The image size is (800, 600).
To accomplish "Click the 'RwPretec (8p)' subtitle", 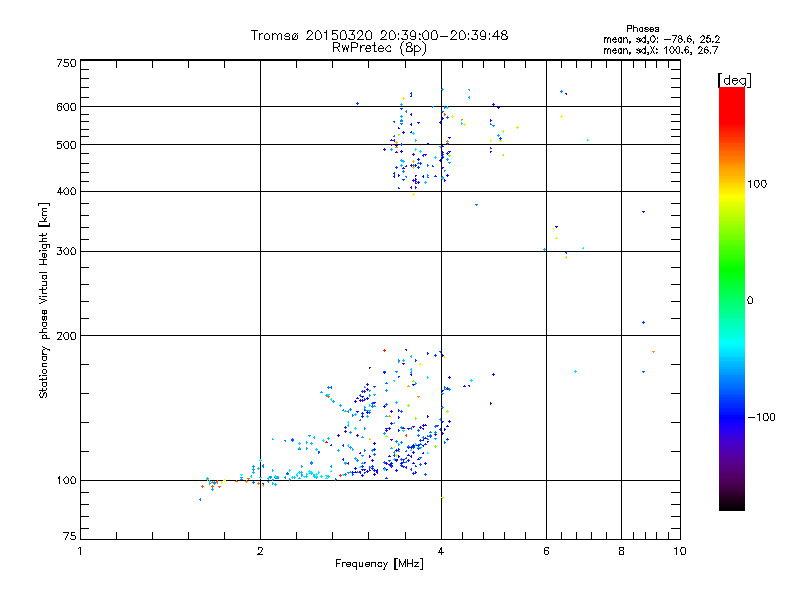I will pos(379,48).
